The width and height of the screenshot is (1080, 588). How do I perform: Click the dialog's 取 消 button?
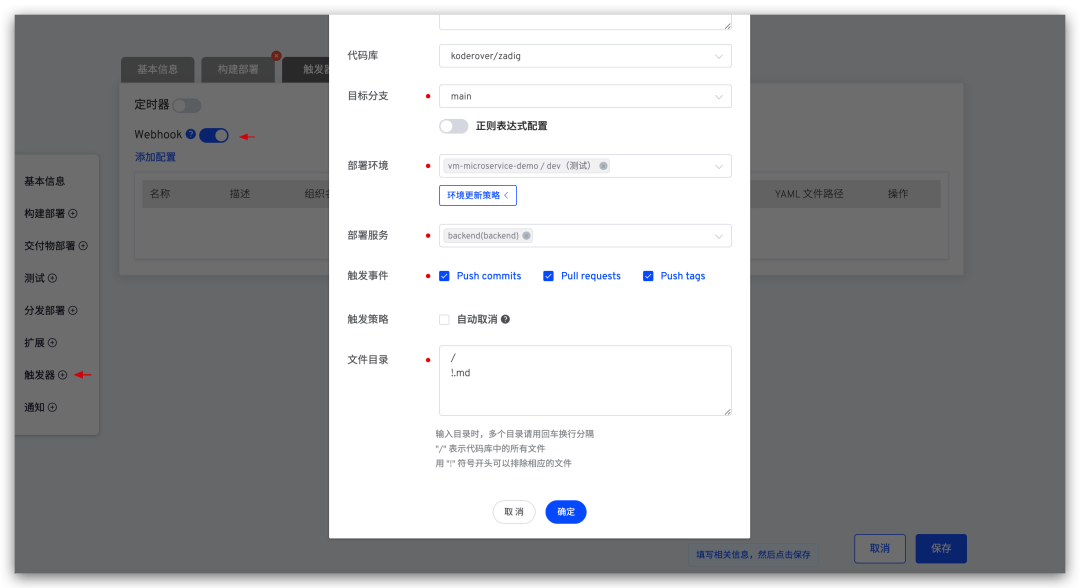[514, 512]
